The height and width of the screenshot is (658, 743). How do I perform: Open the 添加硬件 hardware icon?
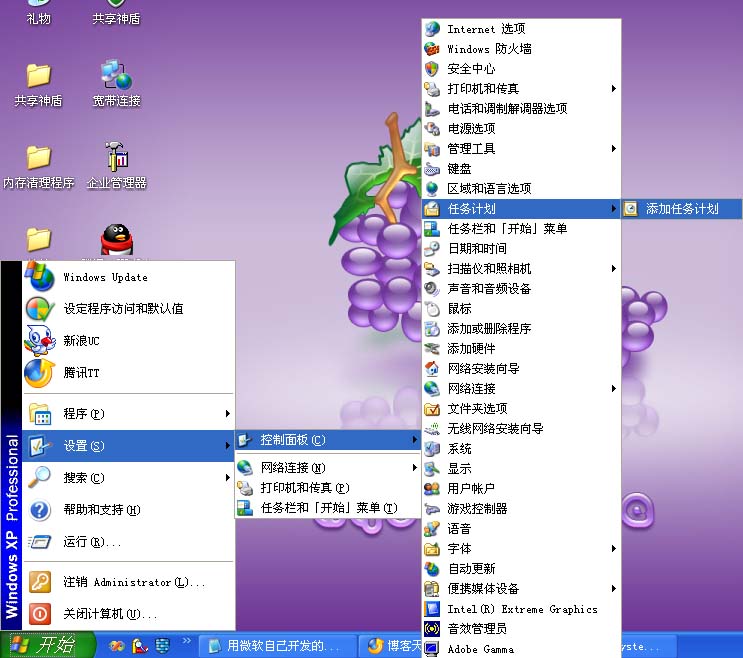point(432,348)
